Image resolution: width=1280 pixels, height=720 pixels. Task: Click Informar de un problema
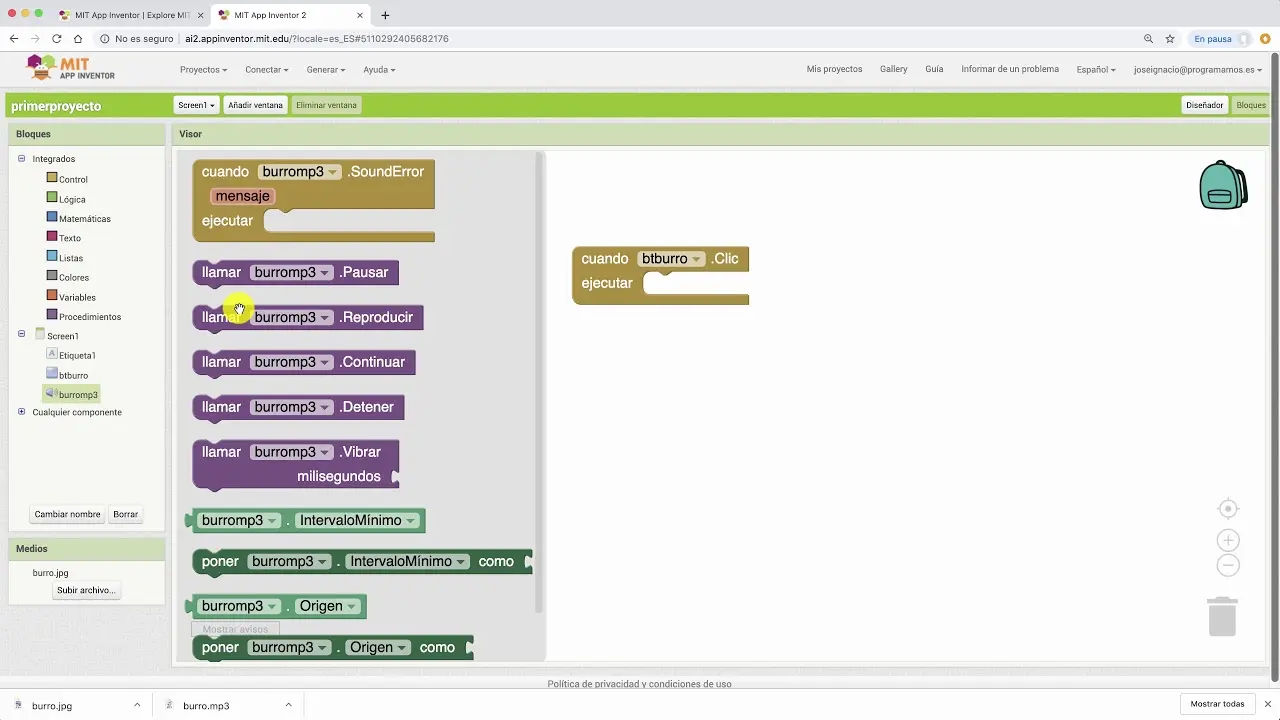pyautogui.click(x=1009, y=69)
